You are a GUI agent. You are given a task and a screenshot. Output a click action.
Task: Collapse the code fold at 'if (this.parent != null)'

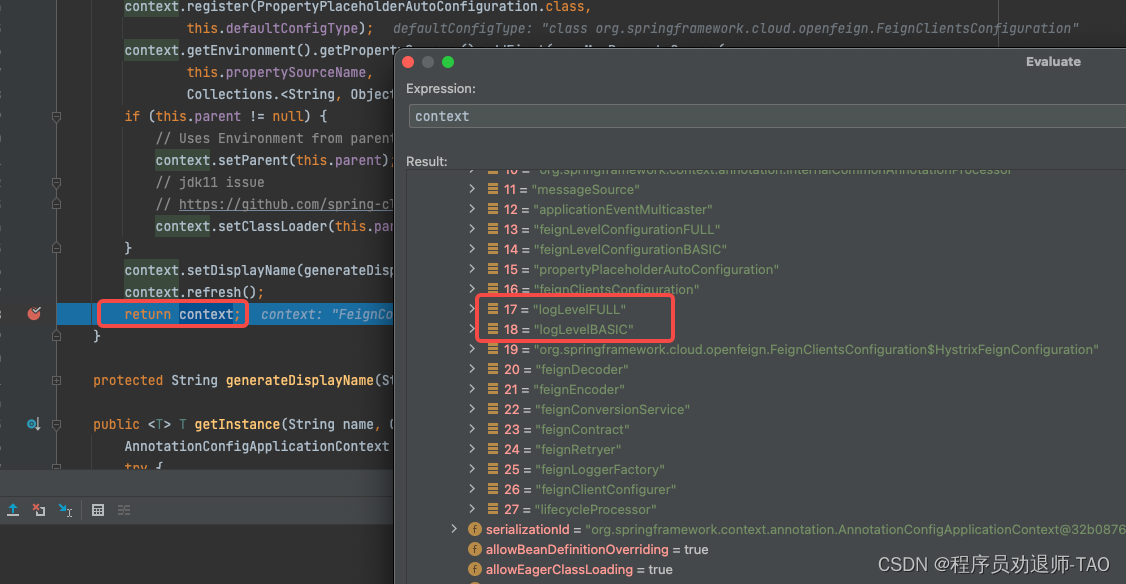tap(56, 116)
